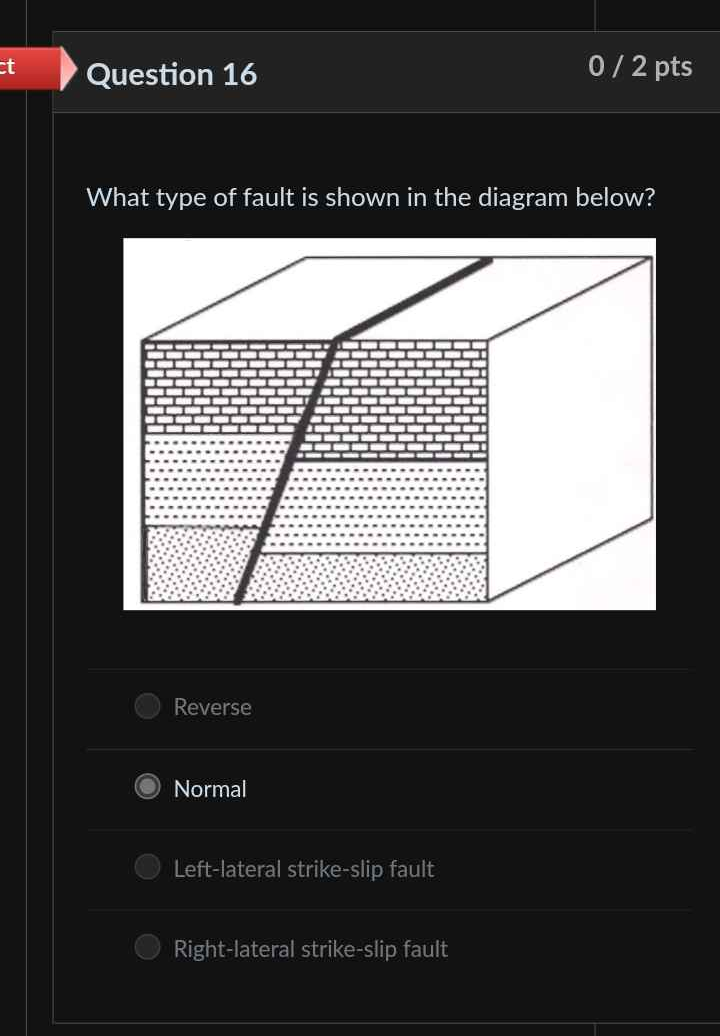The height and width of the screenshot is (1036, 720).
Task: Click the Right-lateral strike-slip fault text
Action: click(x=310, y=949)
